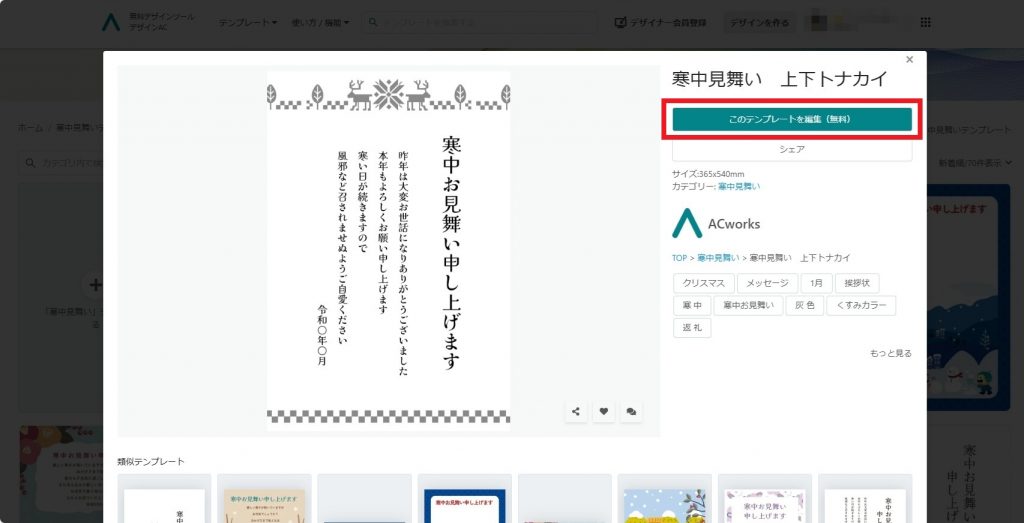
Task: Open the snowy yellow house similar template thumbnail
Action: click(665, 499)
